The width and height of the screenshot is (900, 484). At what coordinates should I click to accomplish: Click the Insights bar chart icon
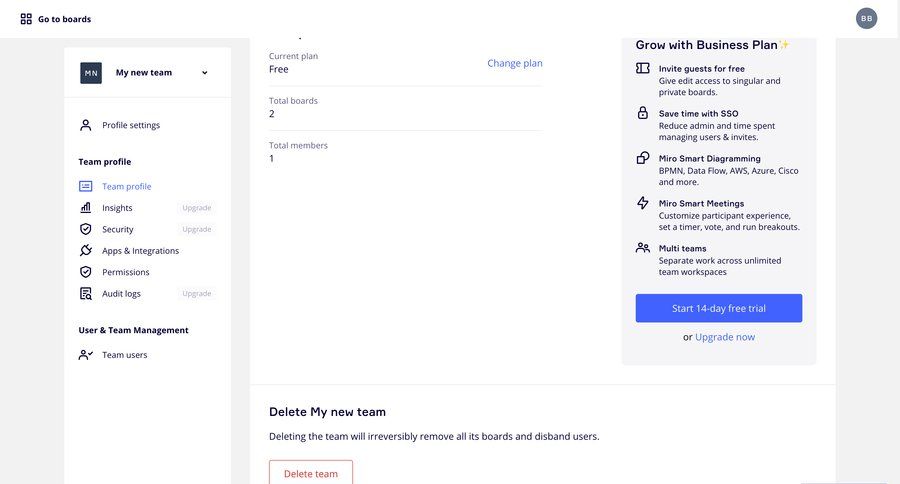(x=86, y=208)
